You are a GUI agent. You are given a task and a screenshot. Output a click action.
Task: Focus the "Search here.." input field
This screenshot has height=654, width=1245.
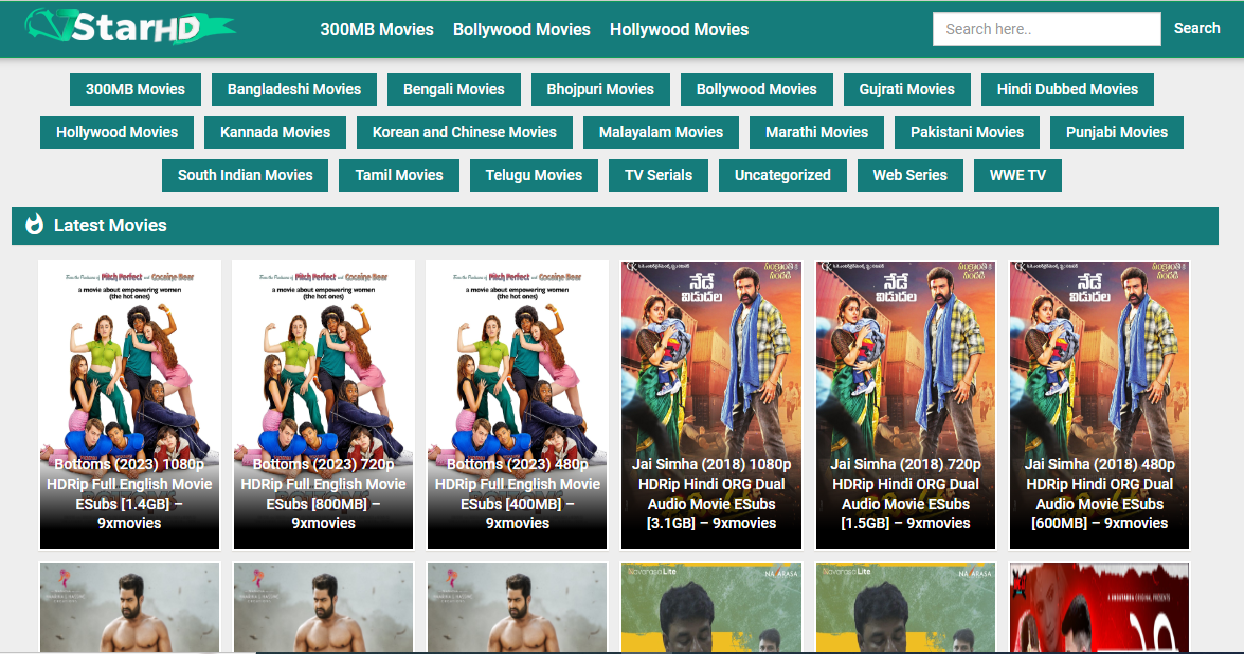click(x=1047, y=29)
